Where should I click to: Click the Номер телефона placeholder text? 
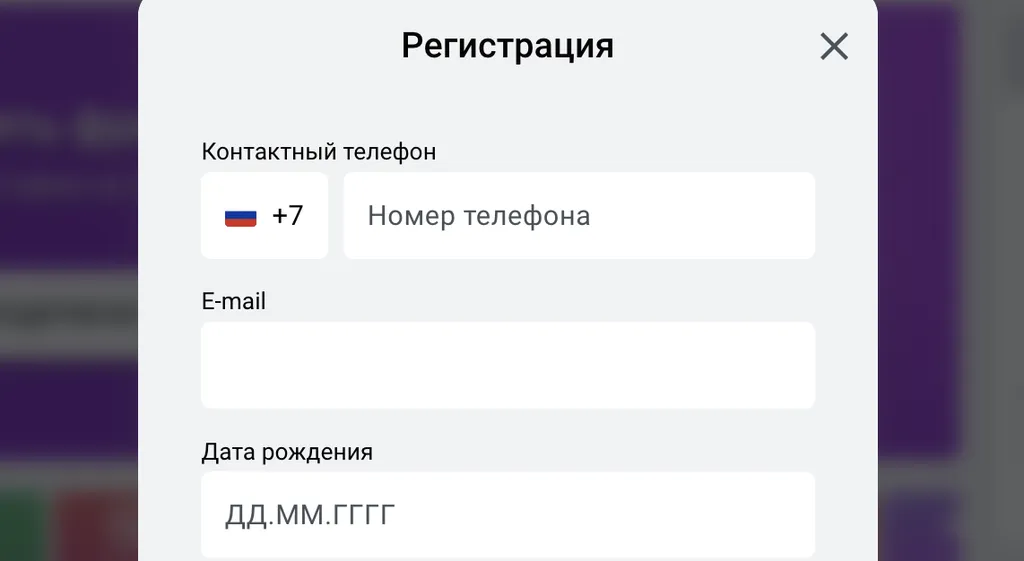click(x=478, y=216)
